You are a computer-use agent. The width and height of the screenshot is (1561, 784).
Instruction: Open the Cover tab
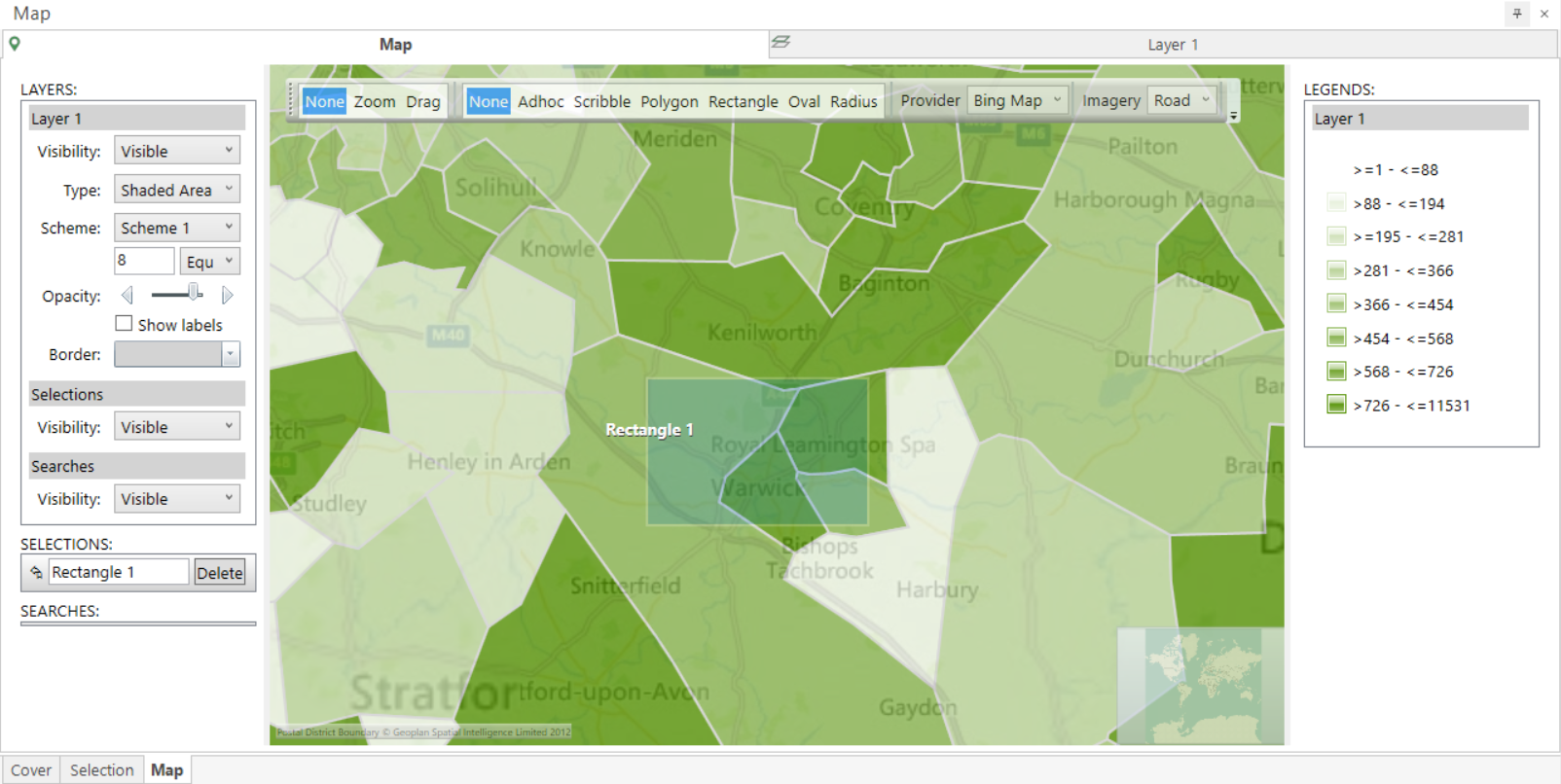click(x=31, y=769)
